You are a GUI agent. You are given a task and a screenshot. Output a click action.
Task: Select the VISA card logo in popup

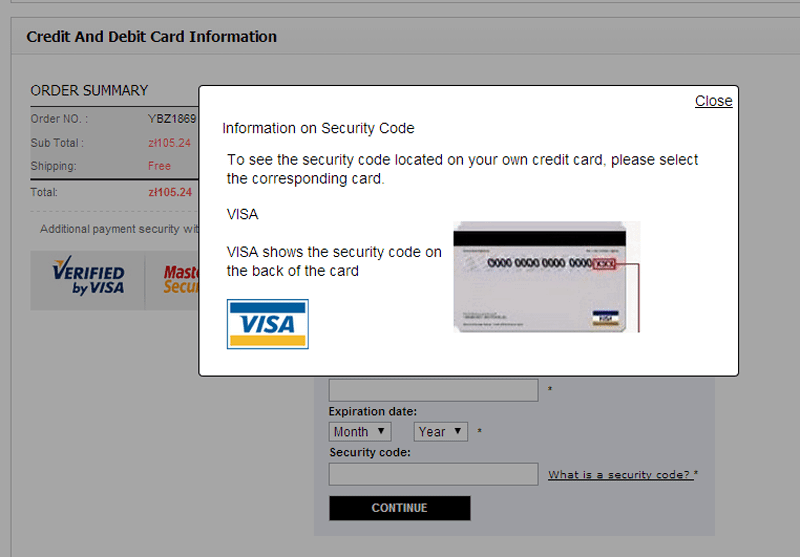tap(268, 324)
